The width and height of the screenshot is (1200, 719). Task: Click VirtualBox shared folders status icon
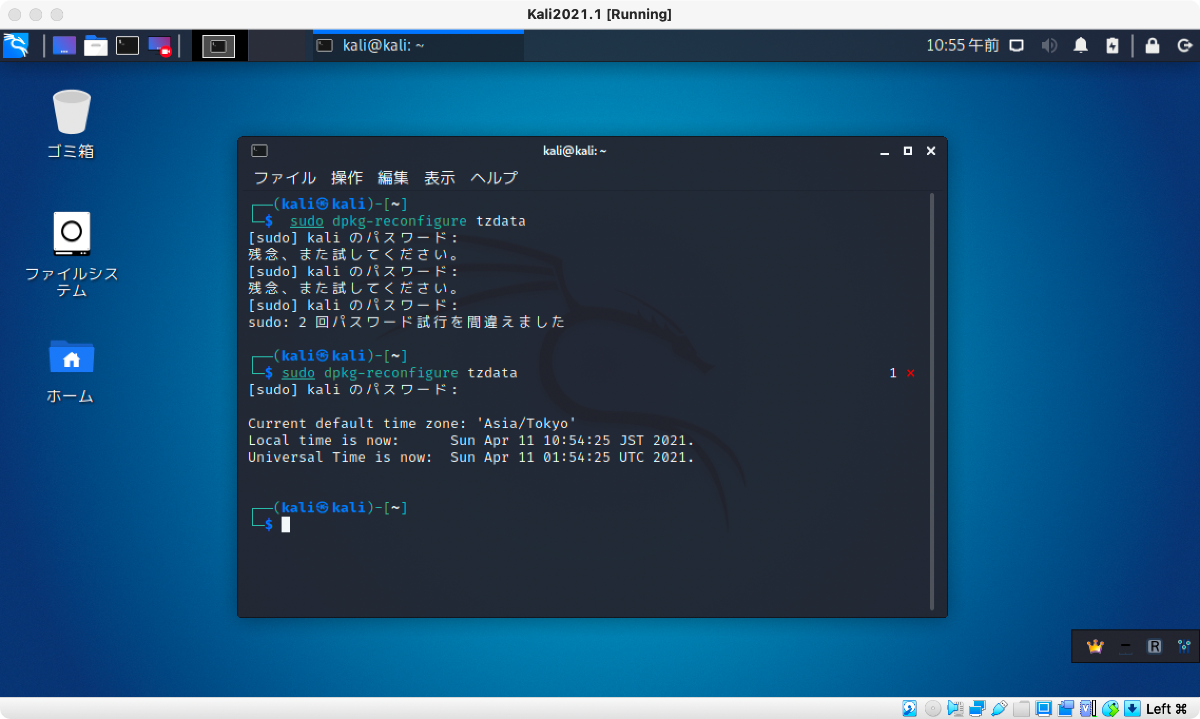(x=1021, y=708)
